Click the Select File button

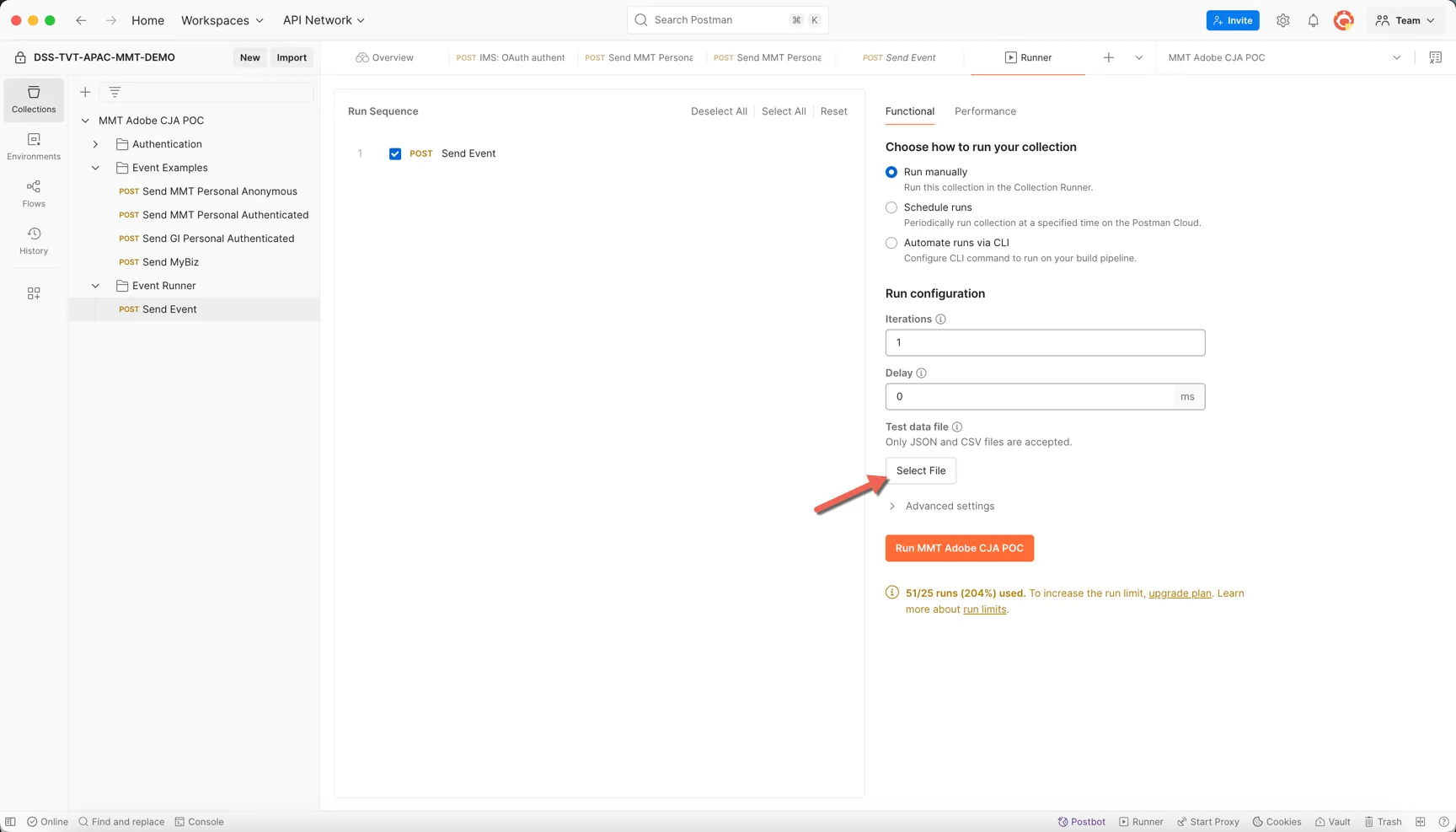pos(921,470)
